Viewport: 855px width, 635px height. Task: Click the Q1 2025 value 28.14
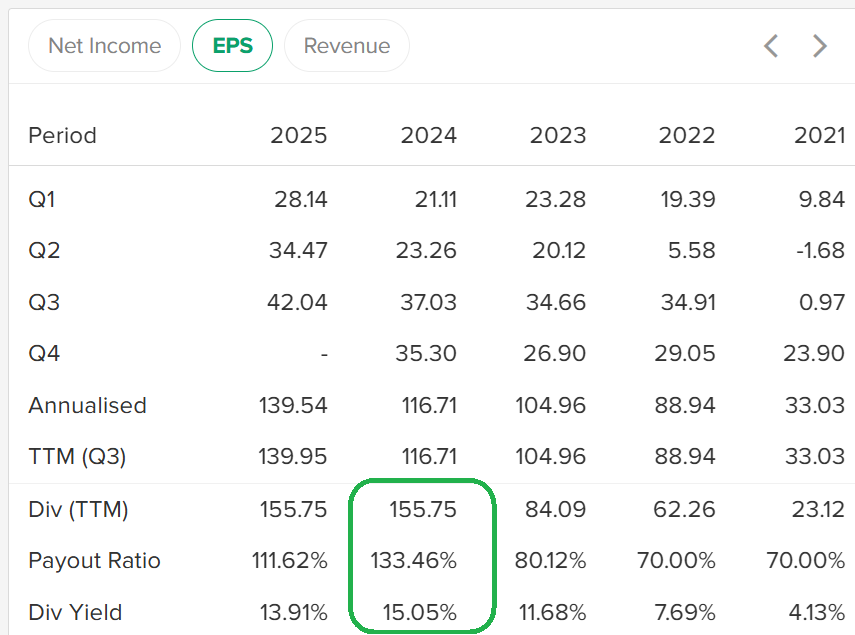(300, 199)
